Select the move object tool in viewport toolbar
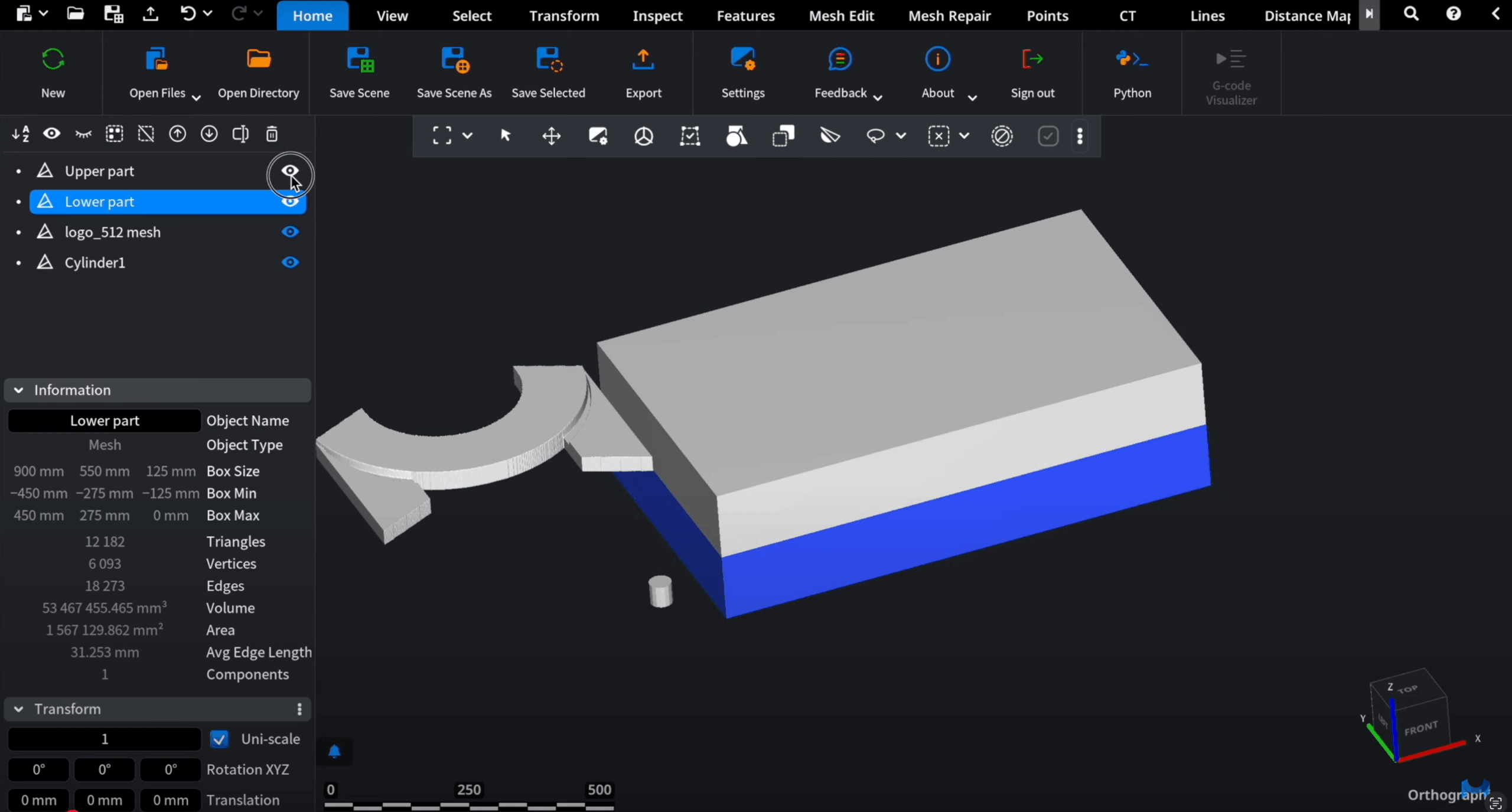 [551, 136]
